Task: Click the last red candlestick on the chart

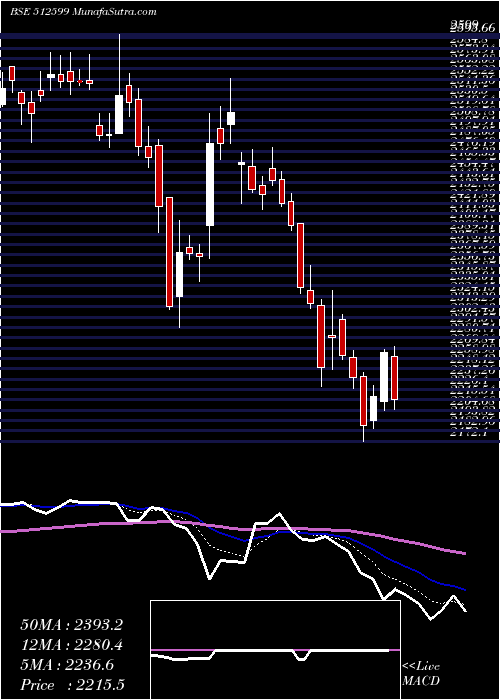Action: tap(395, 378)
